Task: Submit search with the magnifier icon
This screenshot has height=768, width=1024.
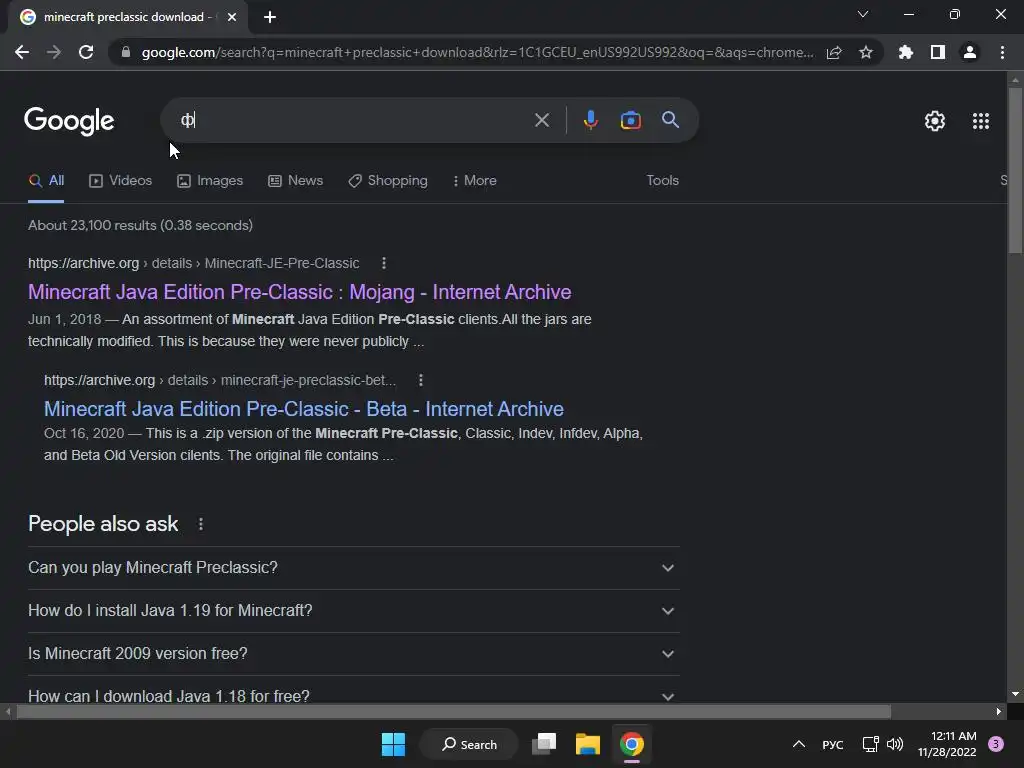Action: (671, 120)
